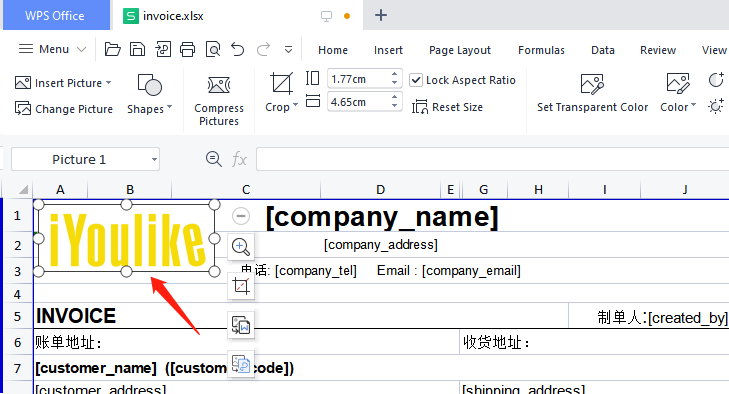Click into the formula bar input
The image size is (729, 394).
coord(492,159)
